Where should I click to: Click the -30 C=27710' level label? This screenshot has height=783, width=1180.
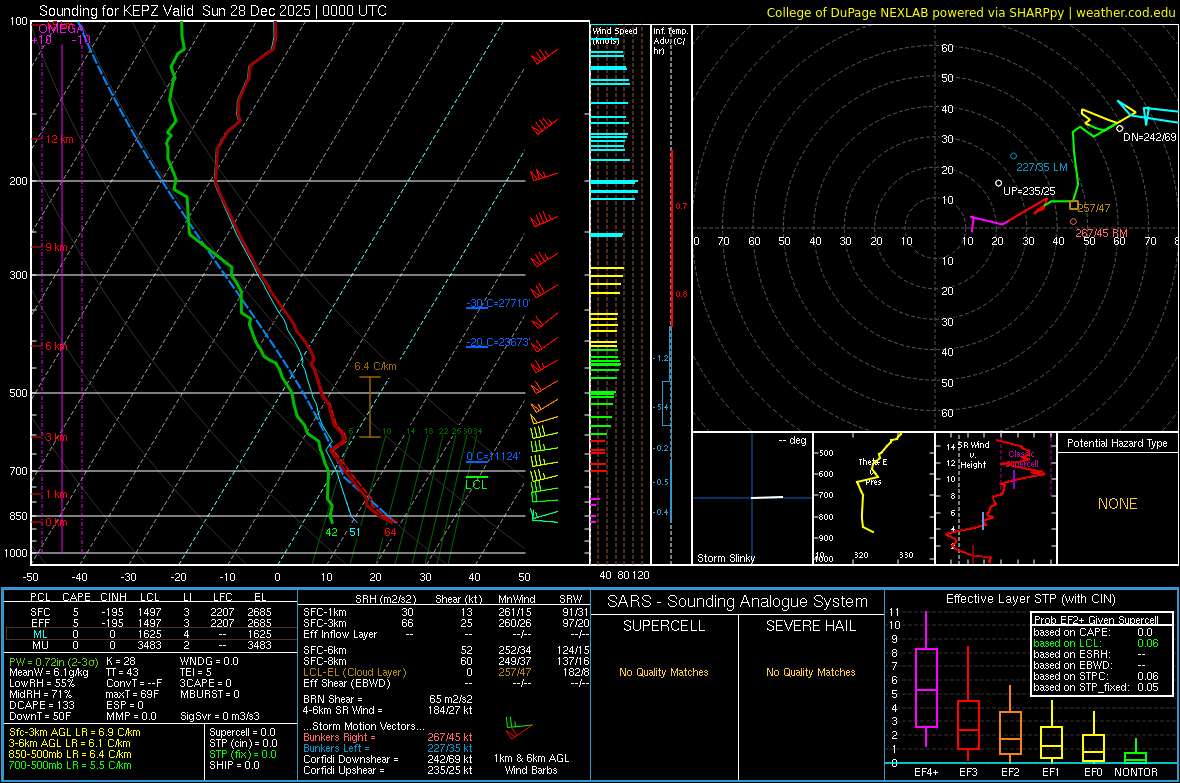[x=498, y=303]
